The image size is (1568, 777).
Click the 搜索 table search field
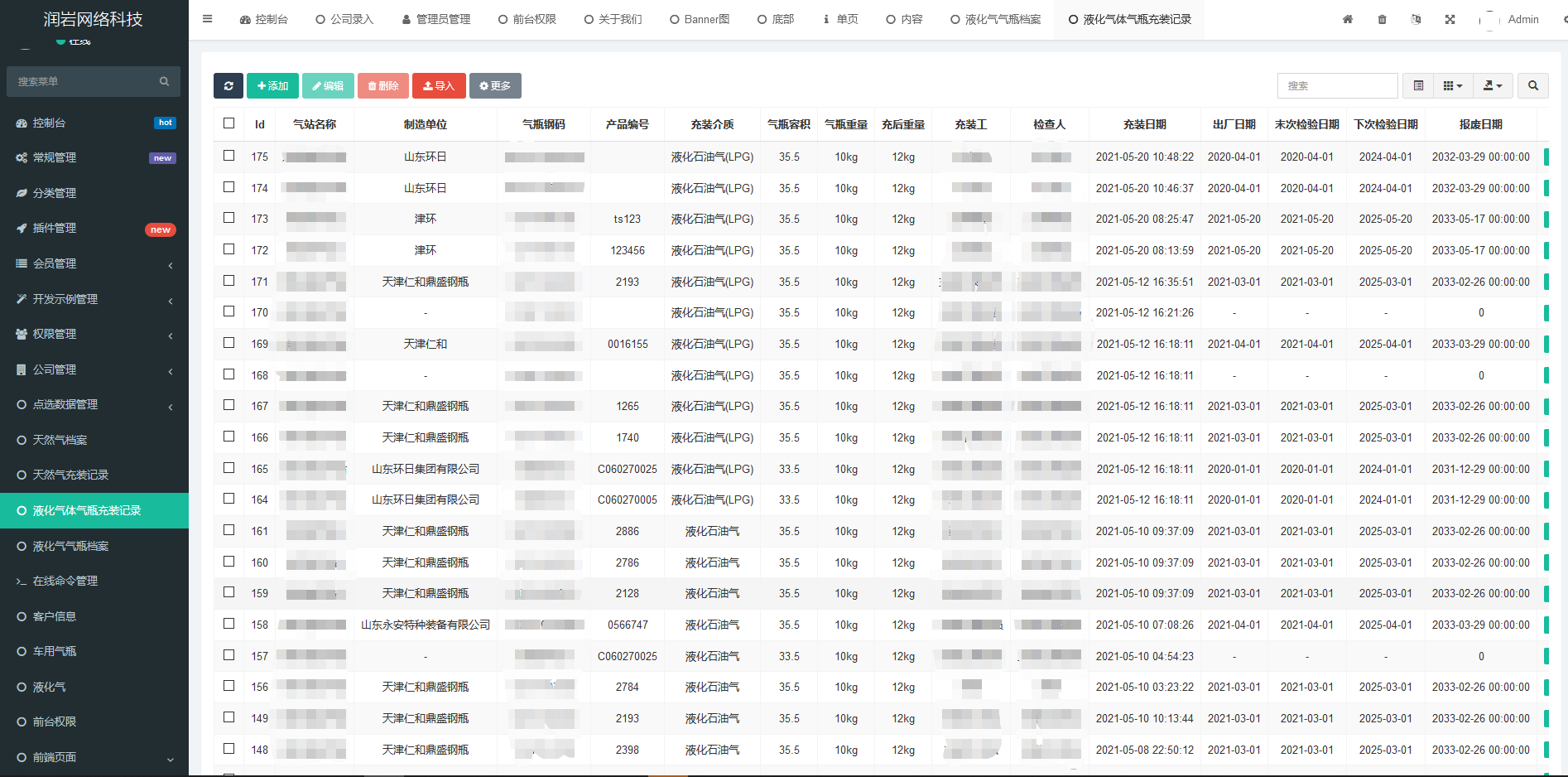(x=1337, y=86)
